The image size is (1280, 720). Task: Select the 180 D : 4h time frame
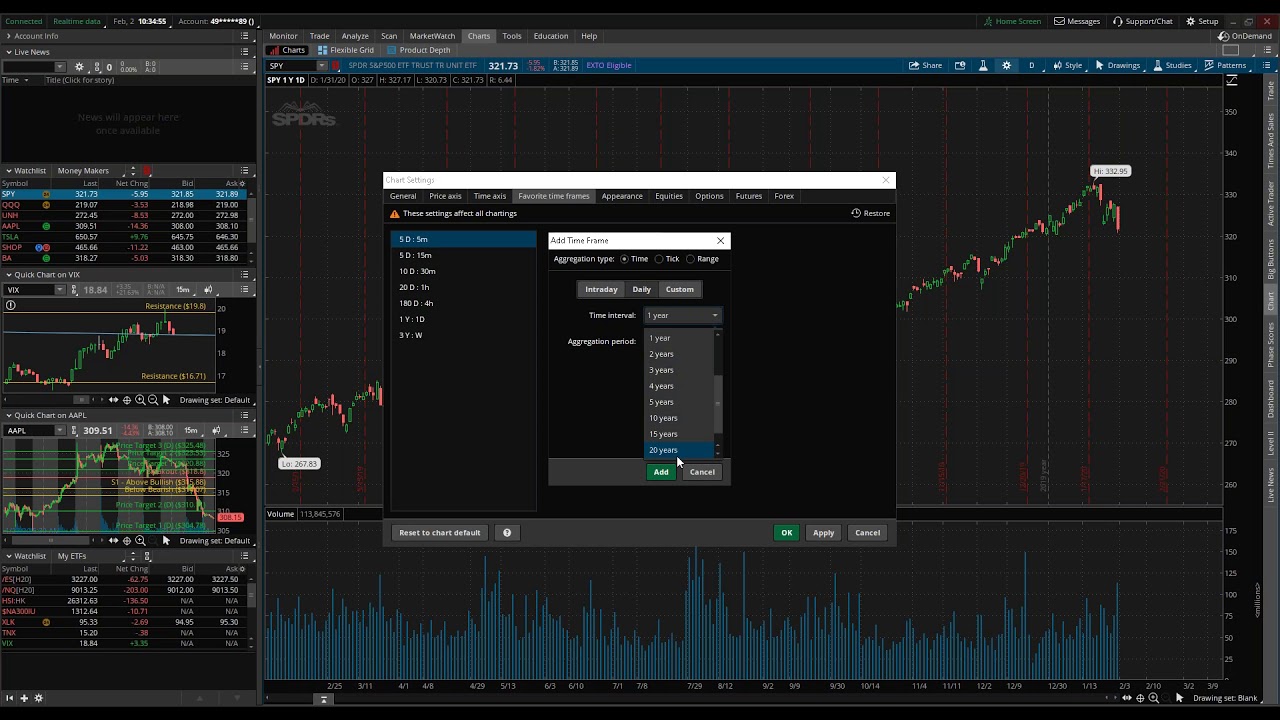[x=464, y=303]
